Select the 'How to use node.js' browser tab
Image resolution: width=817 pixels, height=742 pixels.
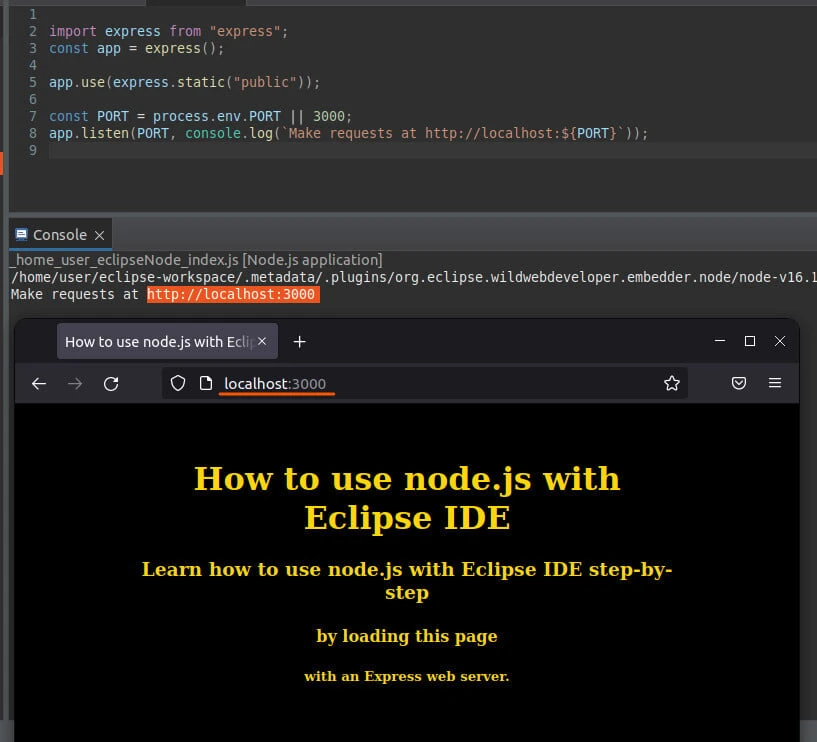(155, 342)
